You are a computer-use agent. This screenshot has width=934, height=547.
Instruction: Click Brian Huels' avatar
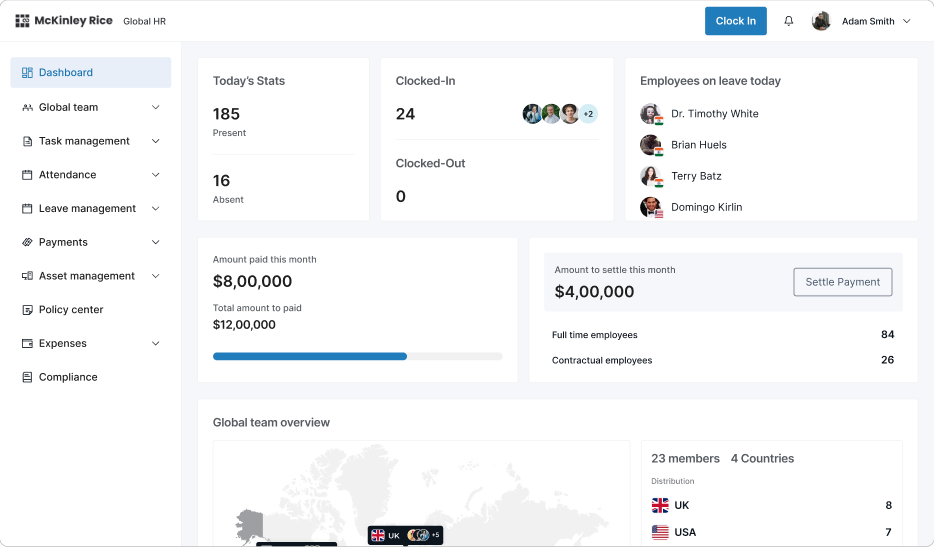click(650, 145)
